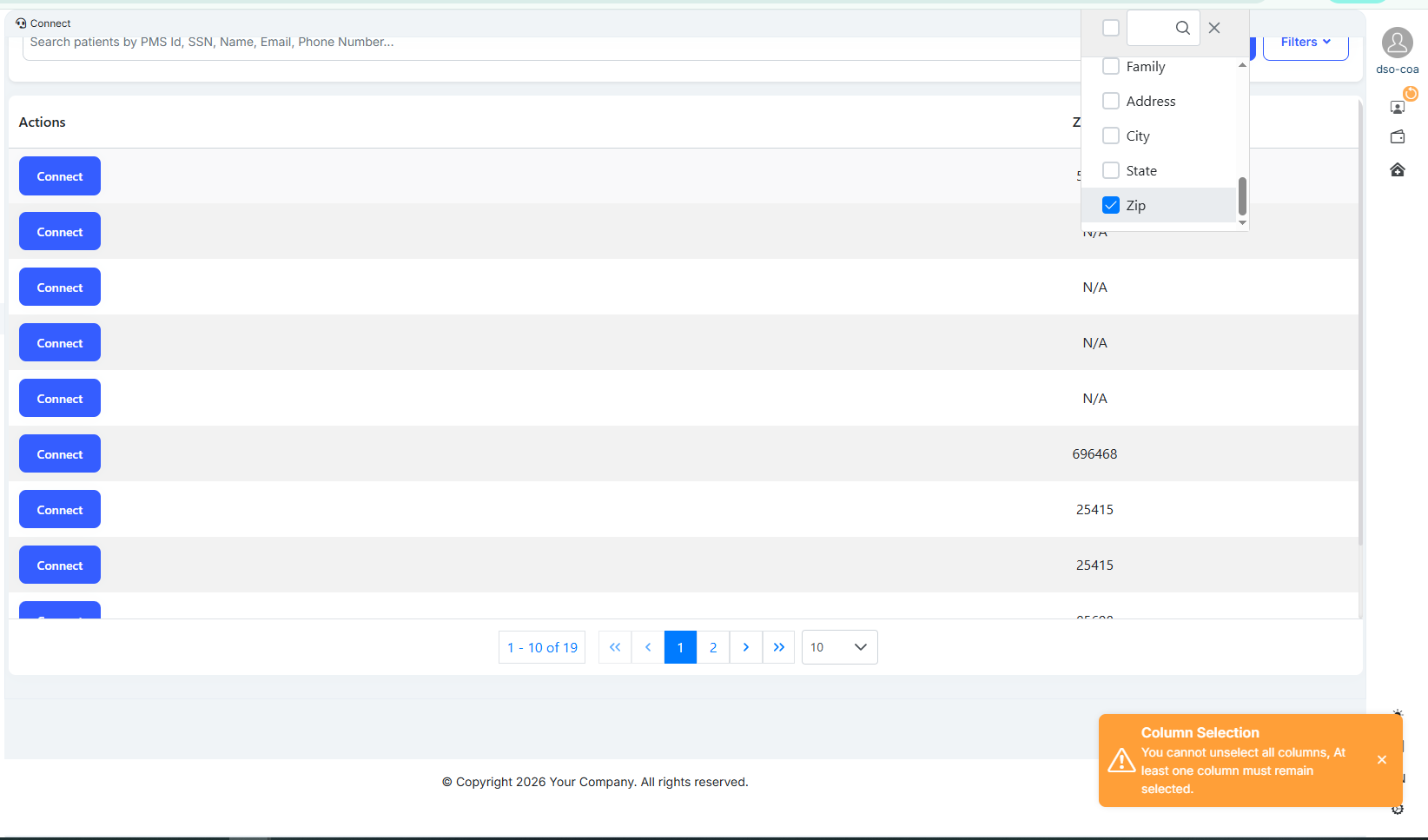The height and width of the screenshot is (840, 1428).
Task: Close the column selector panel with X
Action: (x=1214, y=28)
